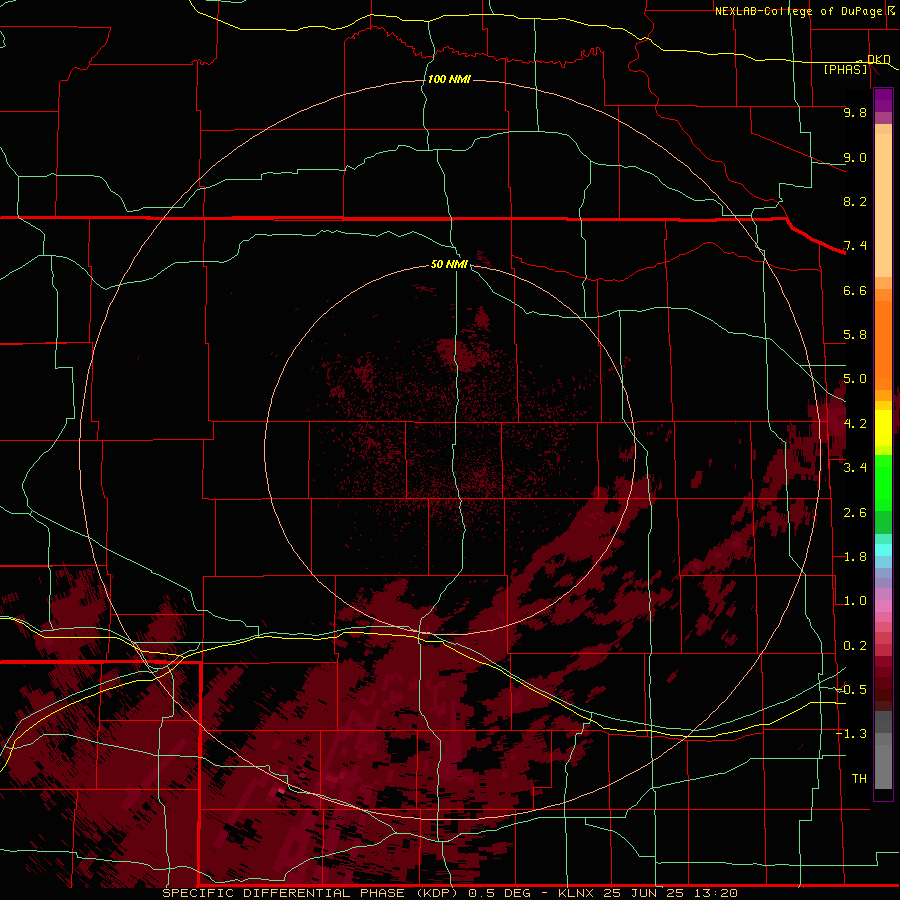
Task: Click the pink segment of the color bar
Action: click(x=883, y=606)
